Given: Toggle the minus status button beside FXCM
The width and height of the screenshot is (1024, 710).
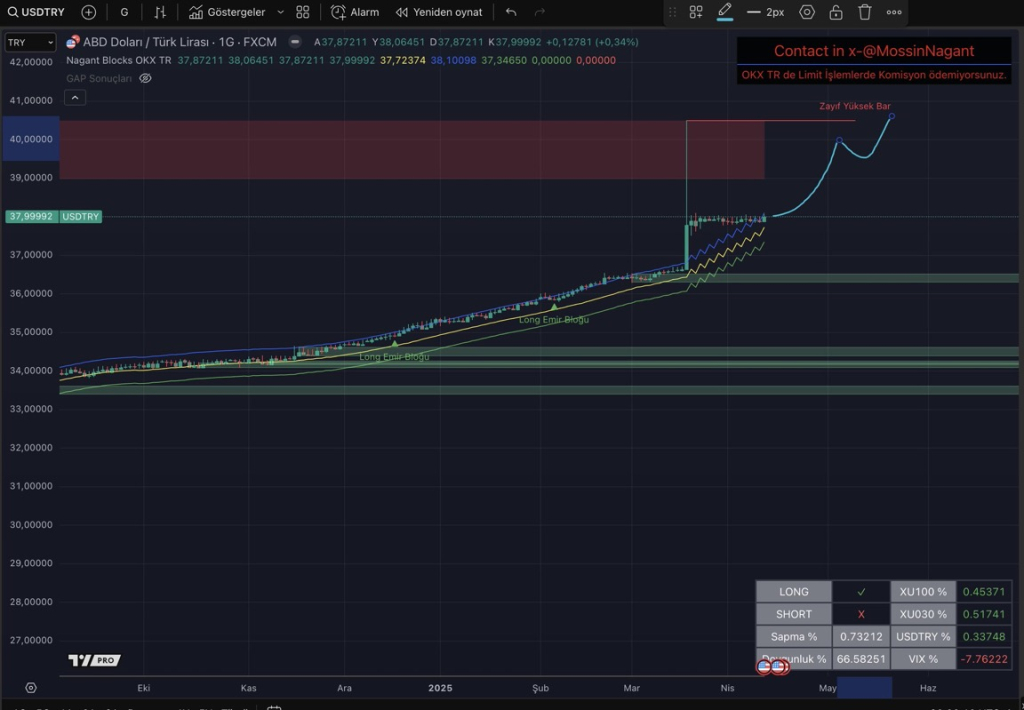Looking at the screenshot, I should 295,42.
